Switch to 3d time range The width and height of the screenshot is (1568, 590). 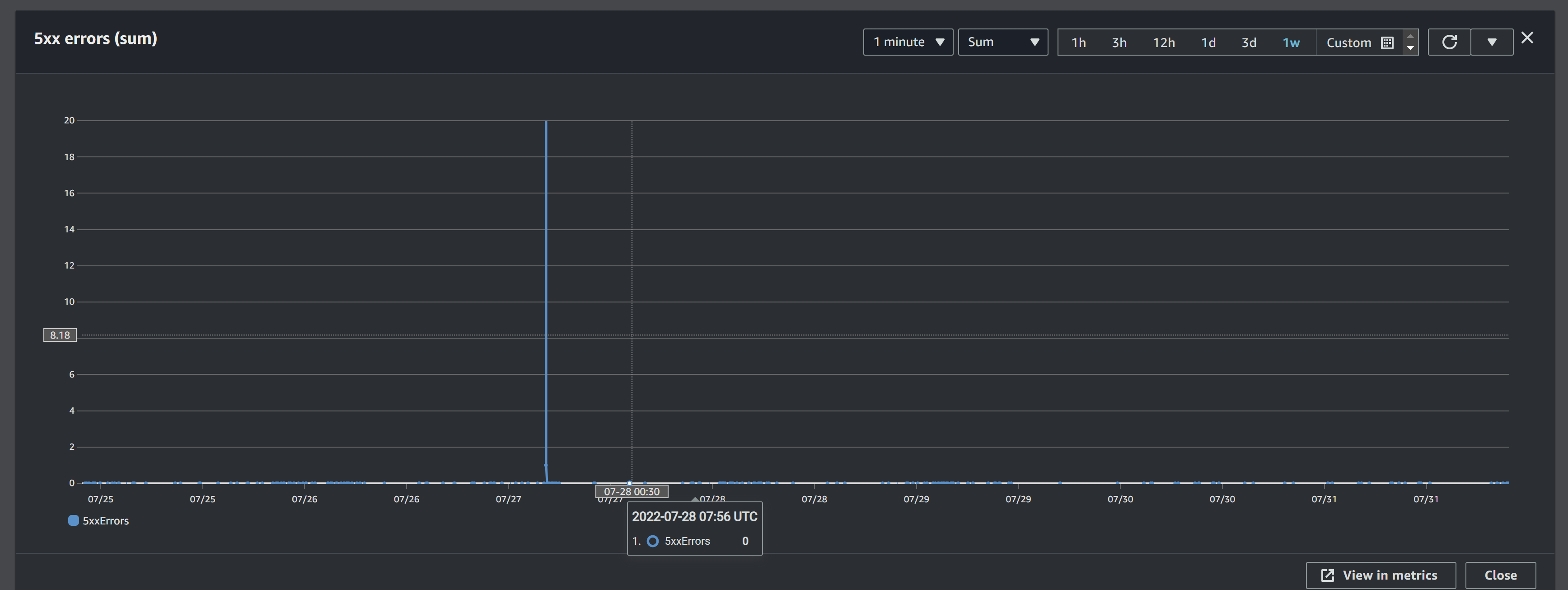click(x=1249, y=42)
